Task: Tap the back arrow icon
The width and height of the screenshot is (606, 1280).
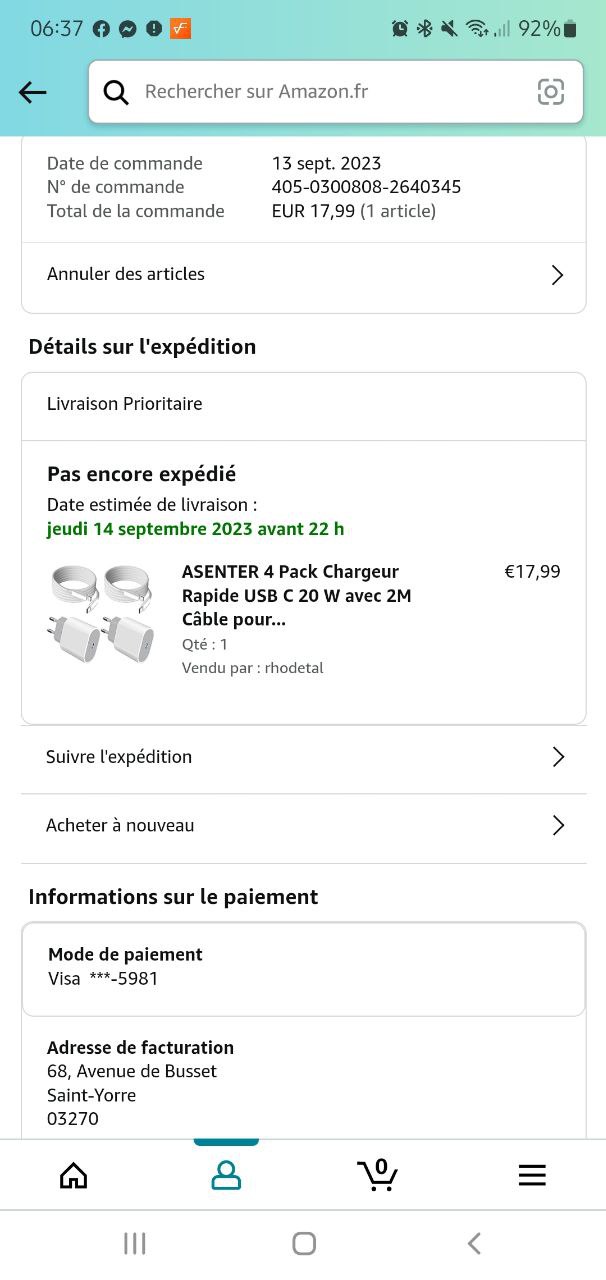Action: [33, 93]
